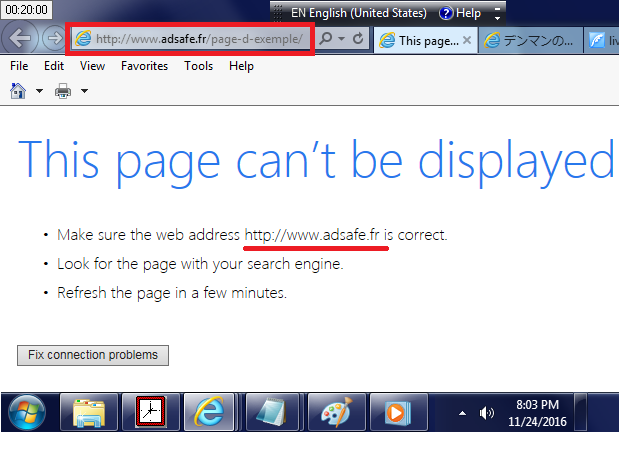Open the File menu

(19, 66)
